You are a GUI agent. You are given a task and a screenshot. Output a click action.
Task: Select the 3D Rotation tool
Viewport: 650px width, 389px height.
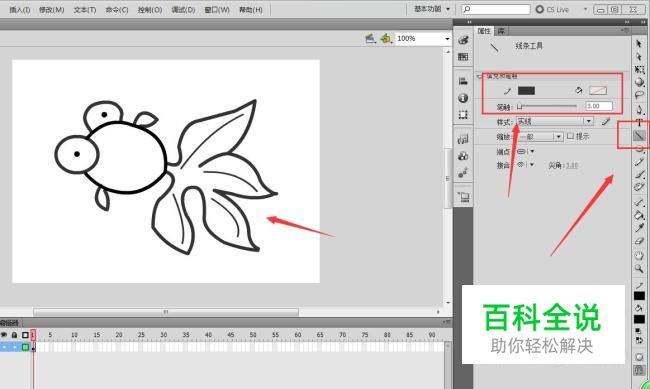coord(639,82)
